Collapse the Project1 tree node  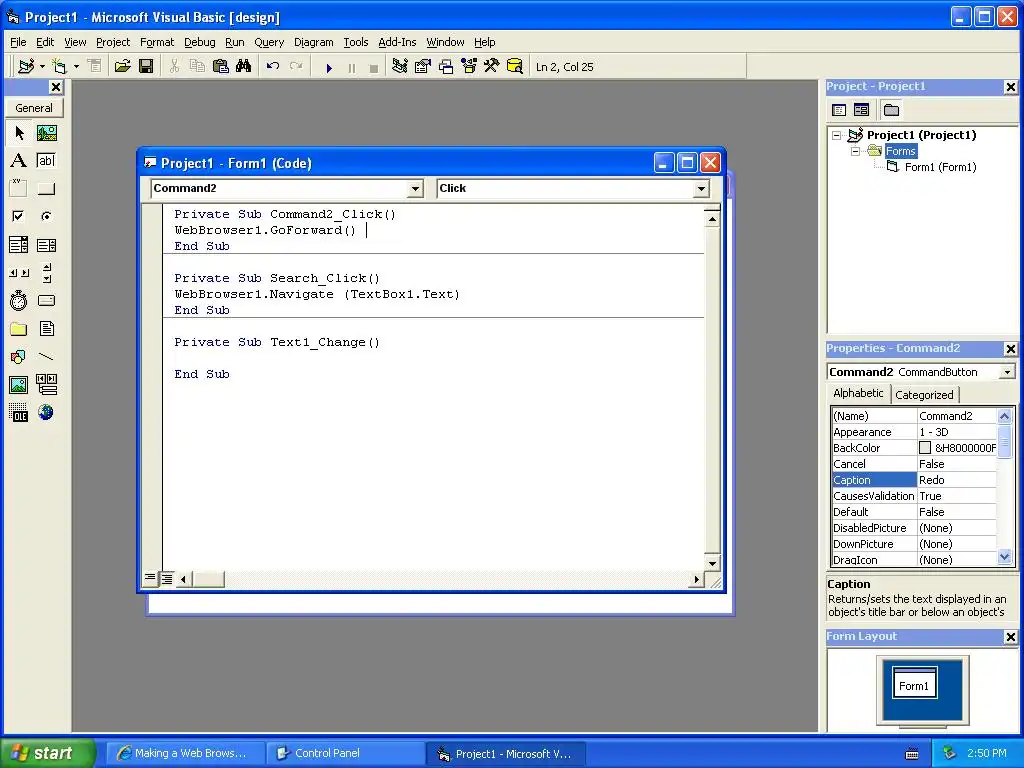click(836, 135)
